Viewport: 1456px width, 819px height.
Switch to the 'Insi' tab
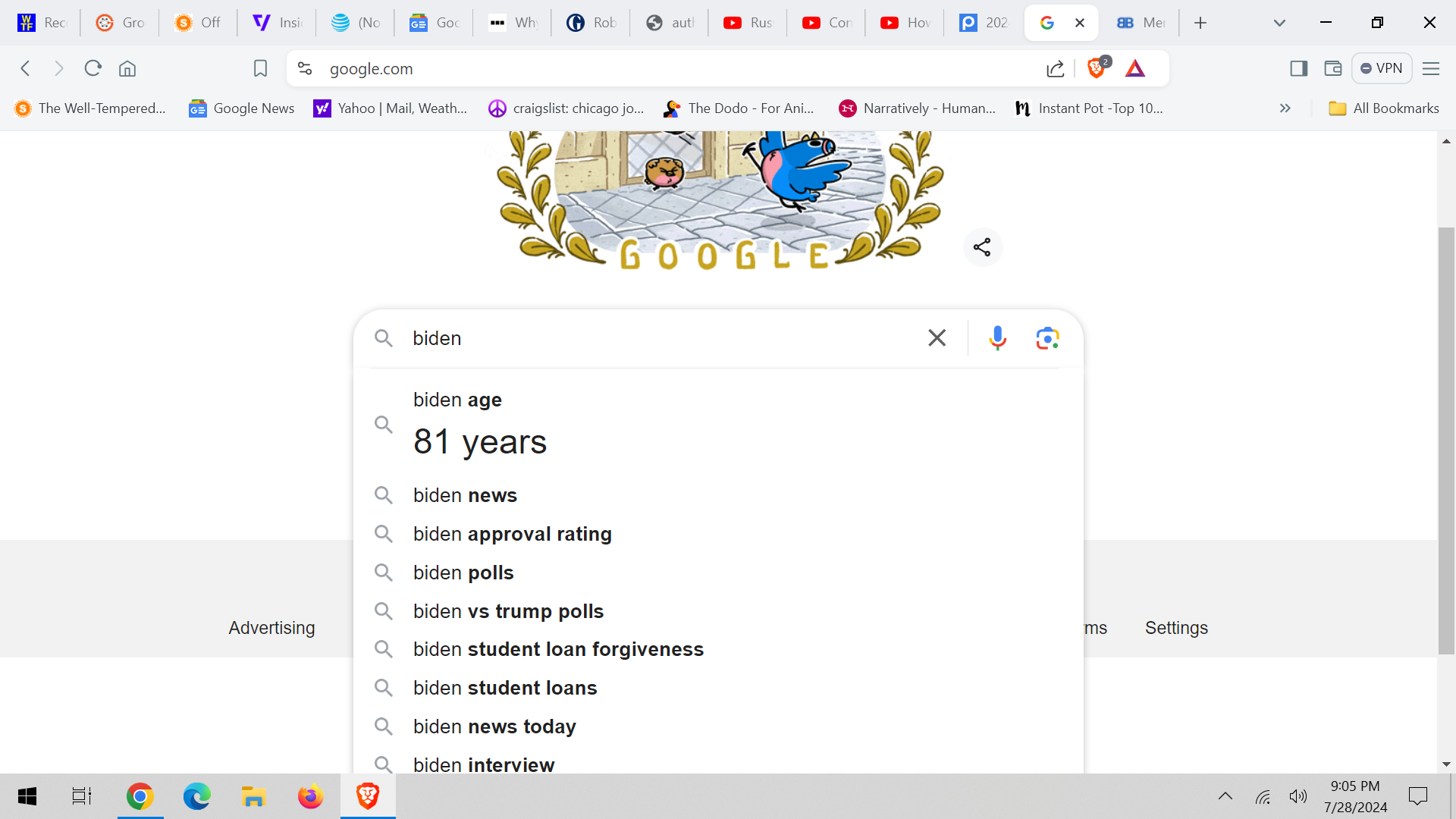click(x=277, y=23)
